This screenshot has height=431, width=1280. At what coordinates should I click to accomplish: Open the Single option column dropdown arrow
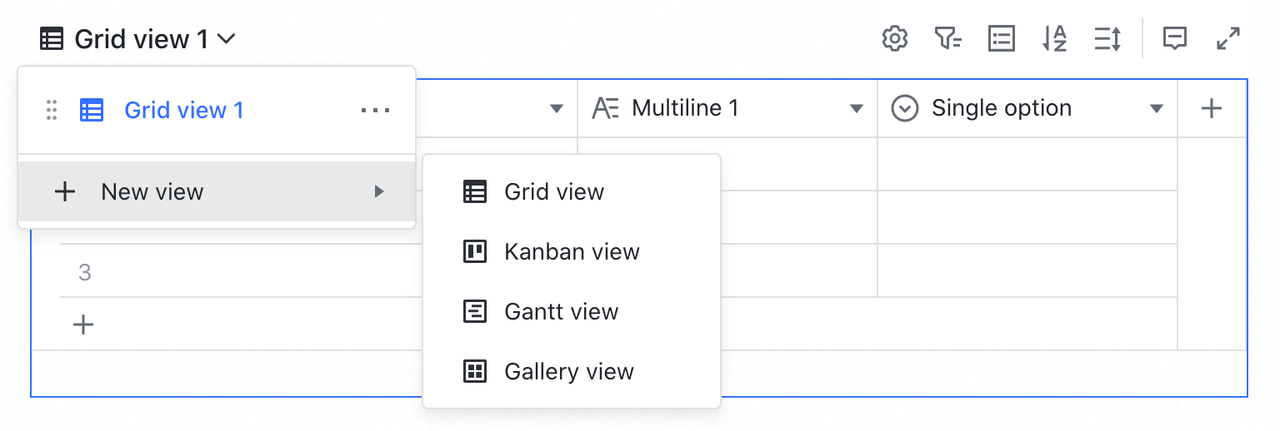[1156, 108]
